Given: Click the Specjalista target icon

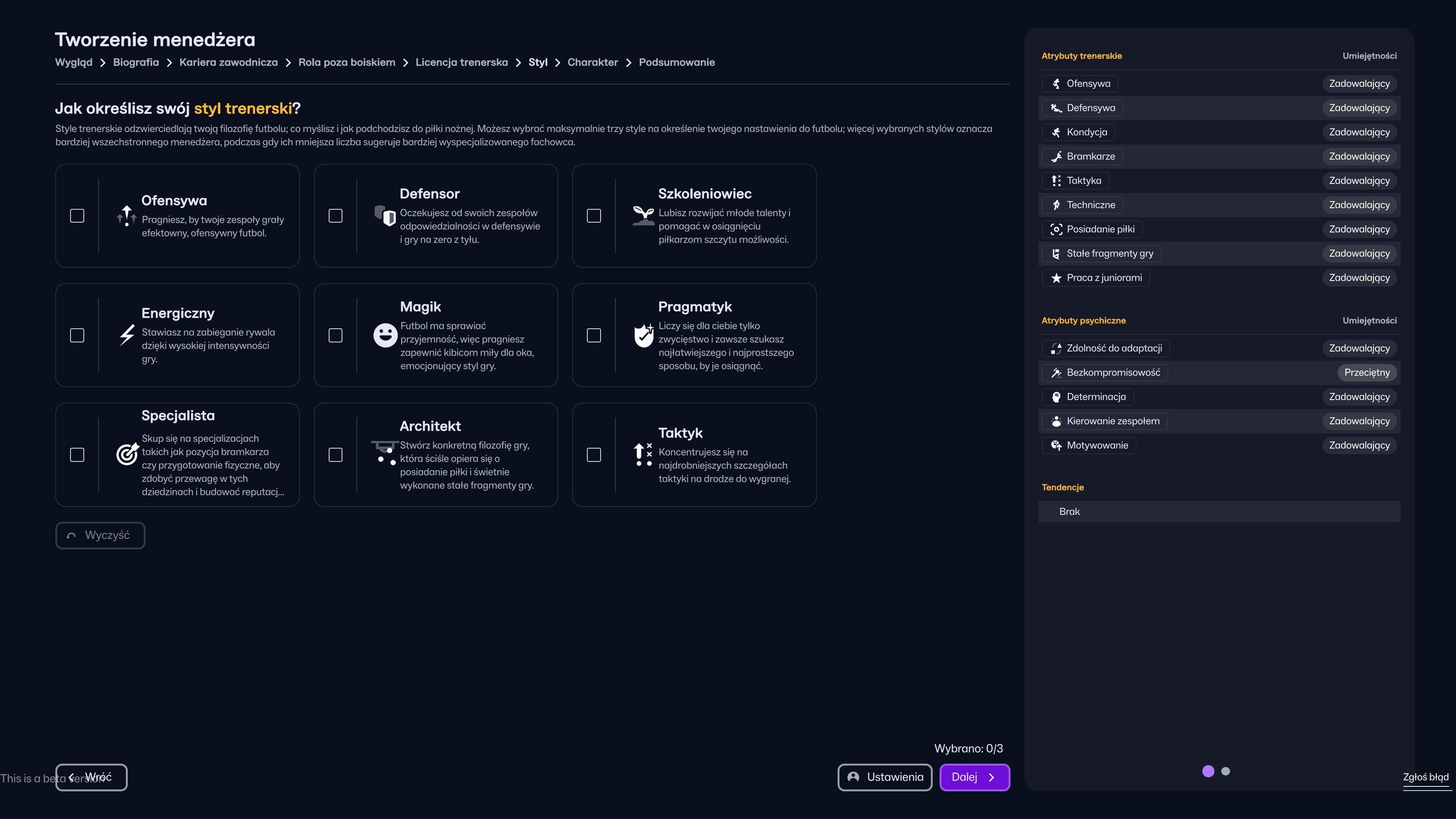Looking at the screenshot, I should [127, 454].
